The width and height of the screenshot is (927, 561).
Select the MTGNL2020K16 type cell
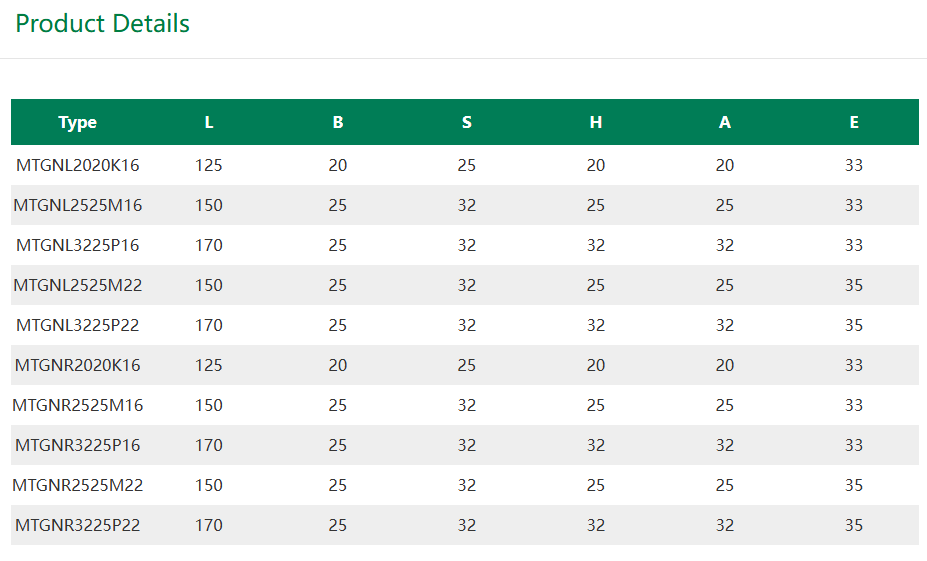(x=77, y=165)
